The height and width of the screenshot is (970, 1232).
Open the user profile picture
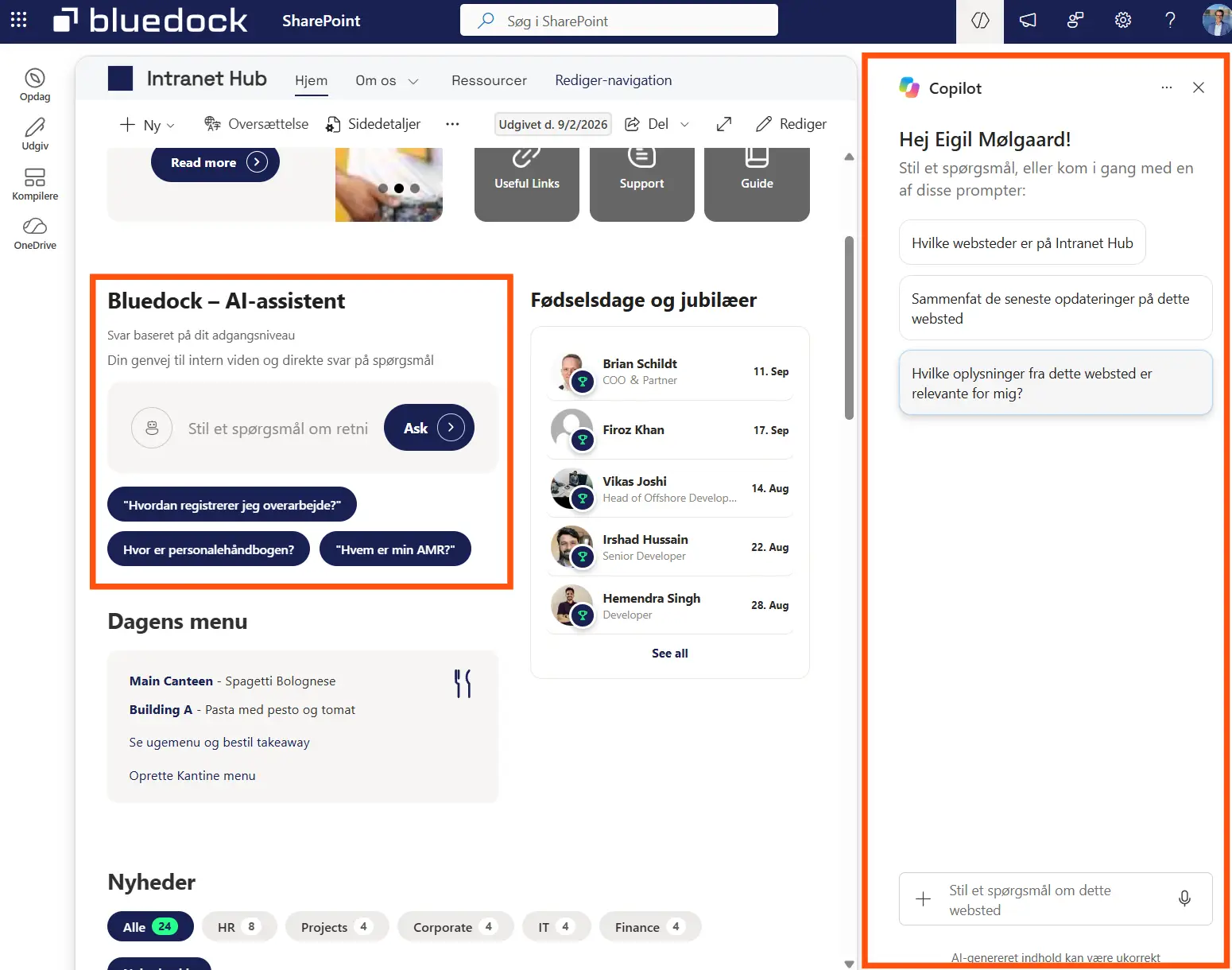(x=1216, y=21)
